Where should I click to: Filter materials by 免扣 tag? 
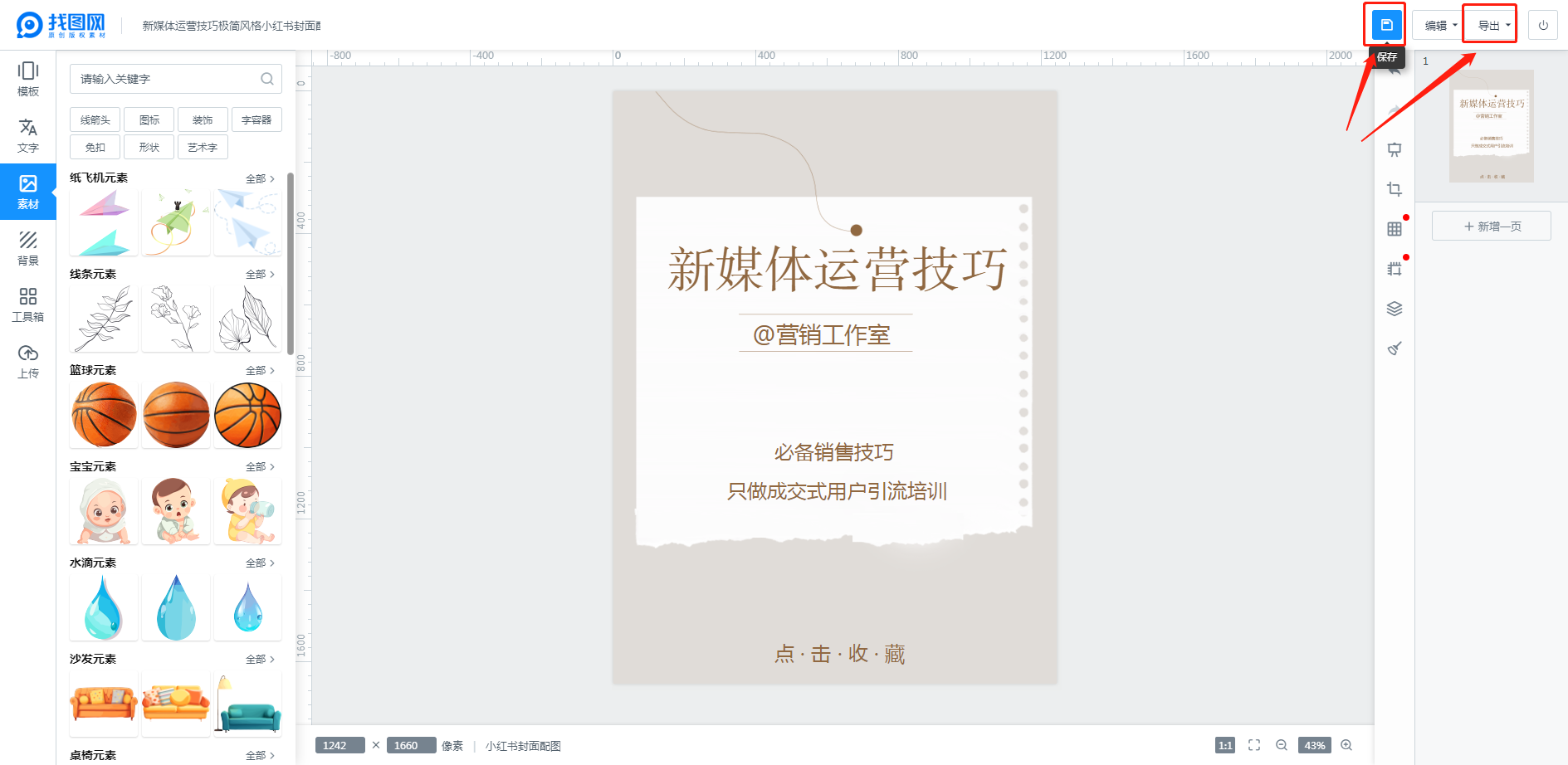point(95,148)
